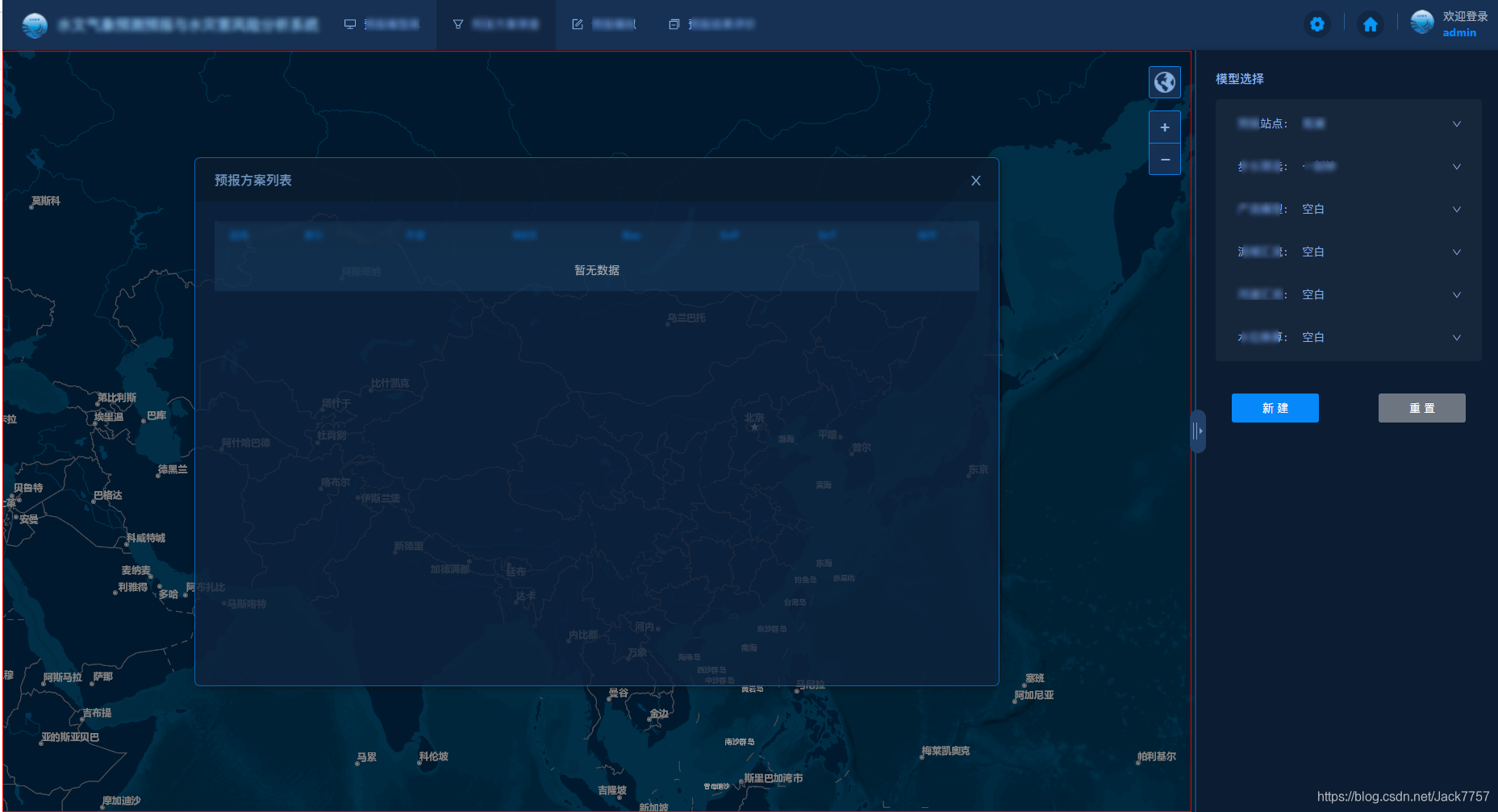Click the 帕利基尔 label on the map

pyautogui.click(x=1157, y=756)
